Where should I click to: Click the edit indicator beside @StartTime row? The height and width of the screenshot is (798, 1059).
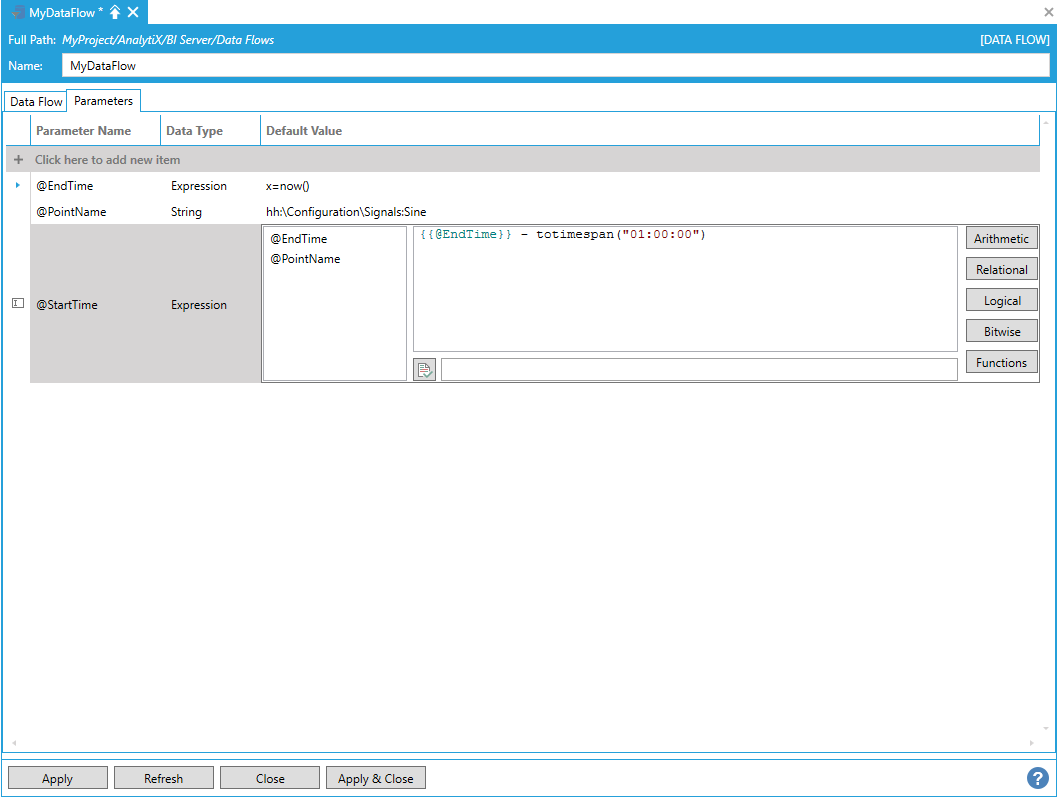[17, 304]
